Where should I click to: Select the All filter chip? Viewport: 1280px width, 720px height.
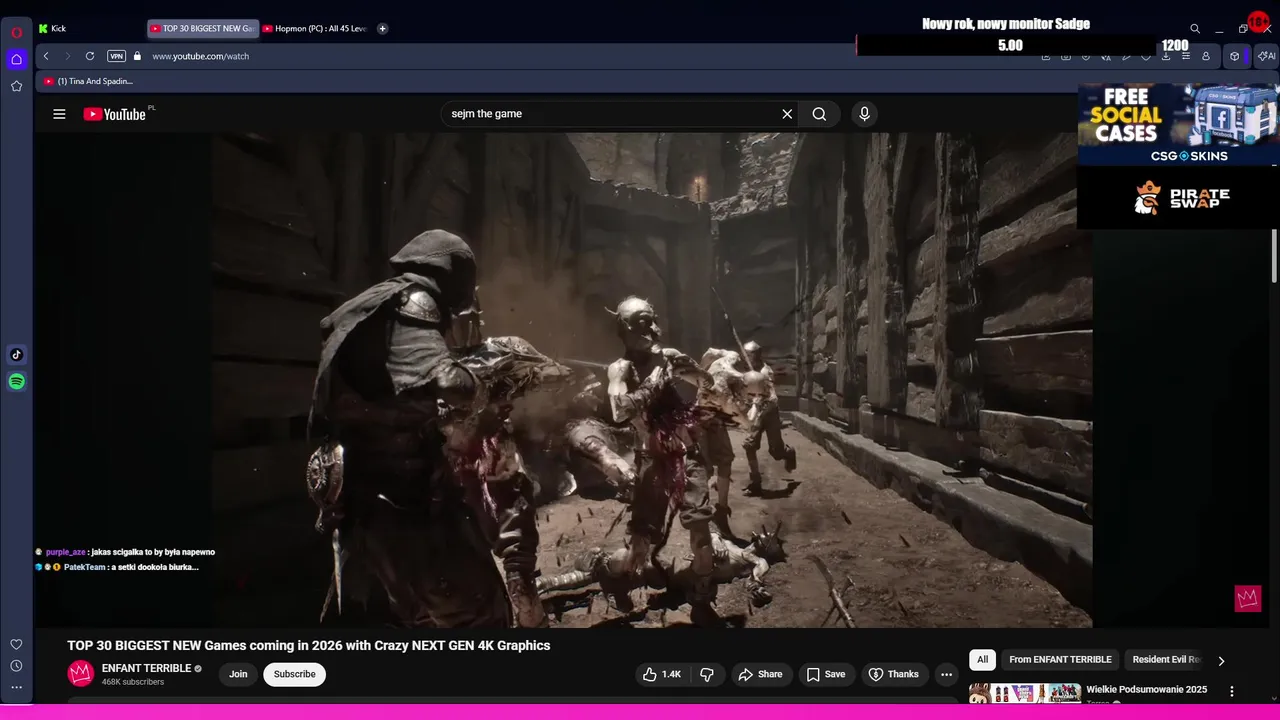pyautogui.click(x=982, y=659)
